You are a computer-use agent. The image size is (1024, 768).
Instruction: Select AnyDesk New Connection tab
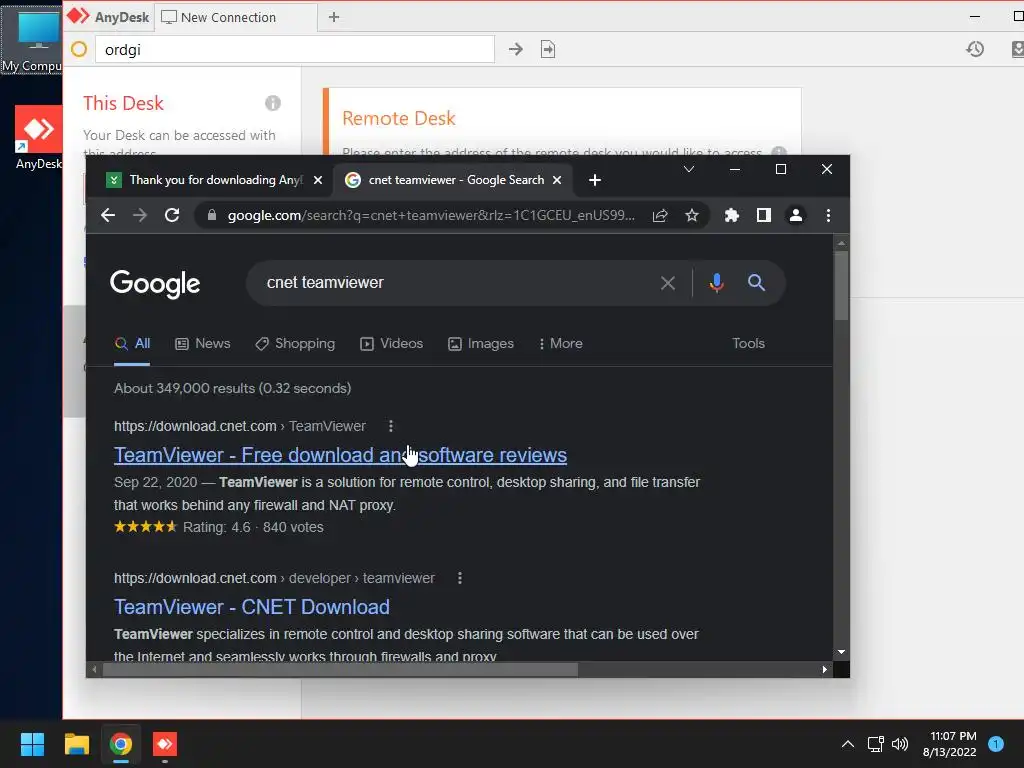point(236,18)
